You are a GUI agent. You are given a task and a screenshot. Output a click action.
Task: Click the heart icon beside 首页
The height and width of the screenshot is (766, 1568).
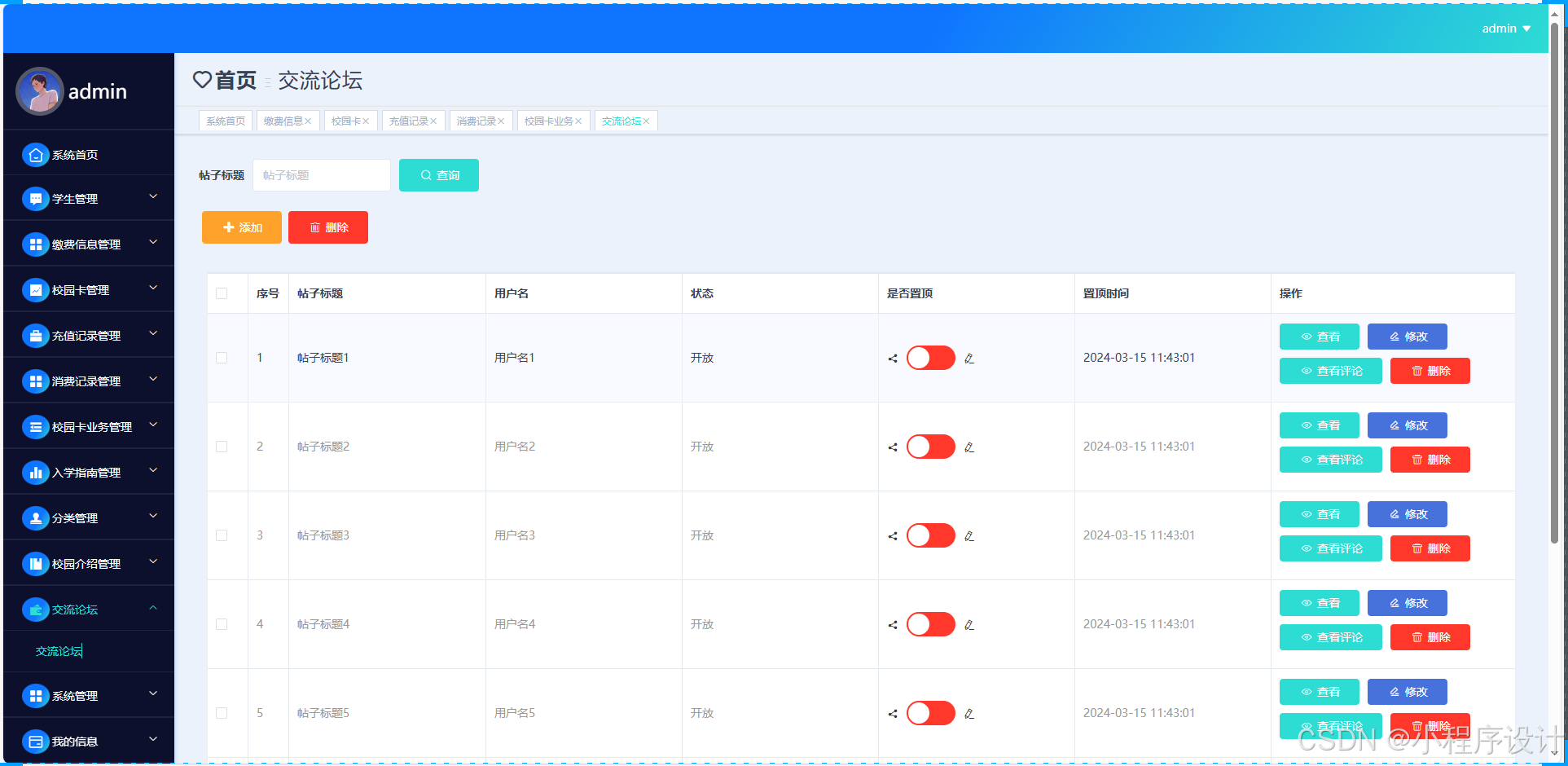pos(202,80)
